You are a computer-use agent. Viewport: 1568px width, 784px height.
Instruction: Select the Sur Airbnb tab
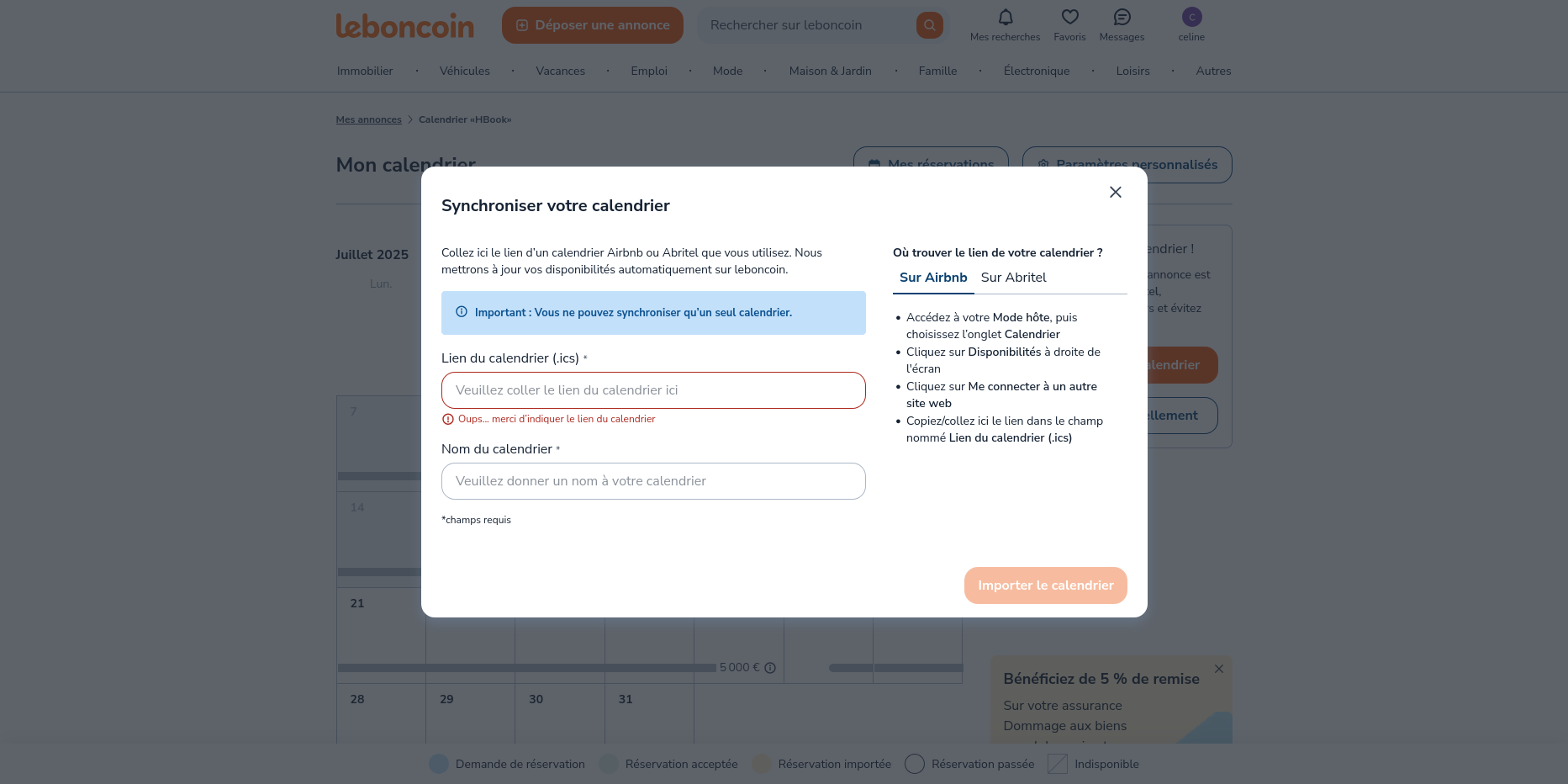tap(932, 277)
